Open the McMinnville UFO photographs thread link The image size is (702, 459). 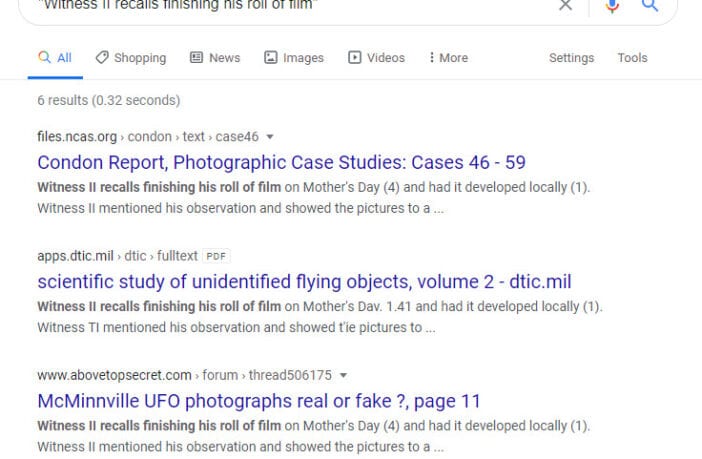click(259, 401)
